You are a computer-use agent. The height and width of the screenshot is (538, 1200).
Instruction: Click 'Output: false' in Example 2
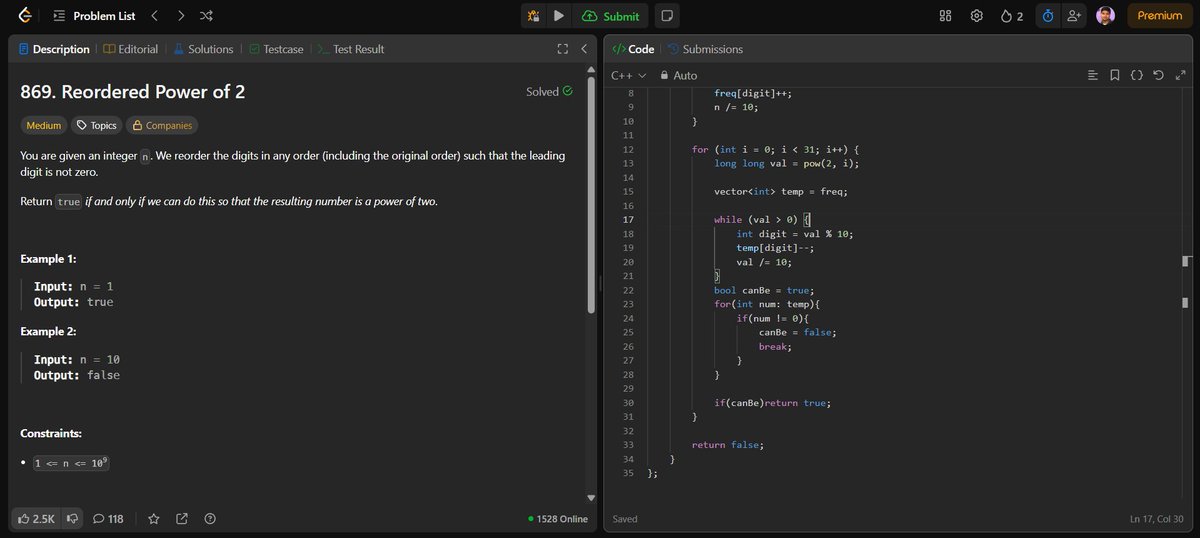[76, 375]
